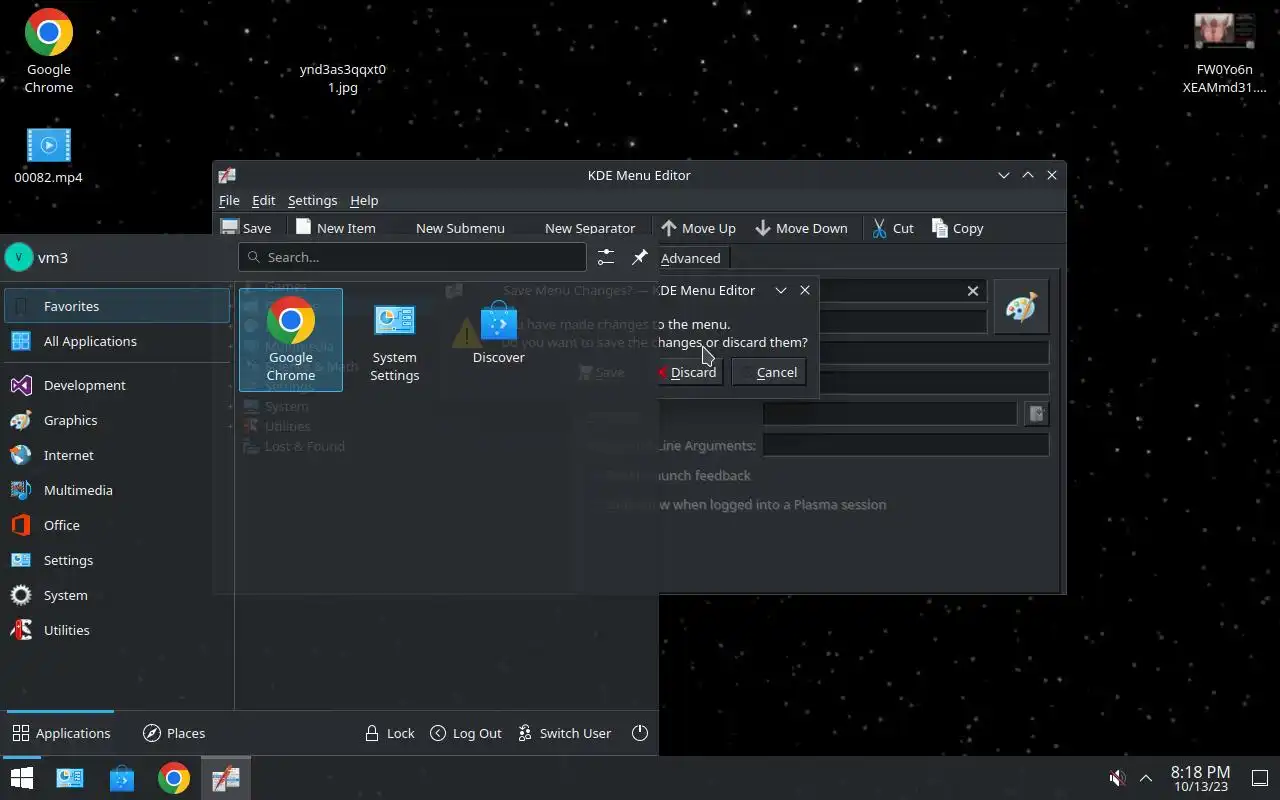The height and width of the screenshot is (800, 1280).
Task: Click the dialog titlebar dropdown arrow
Action: coord(781,290)
